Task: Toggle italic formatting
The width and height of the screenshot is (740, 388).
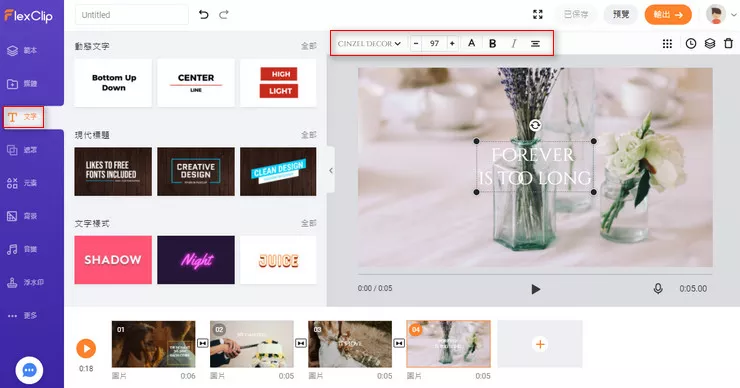Action: [x=513, y=43]
